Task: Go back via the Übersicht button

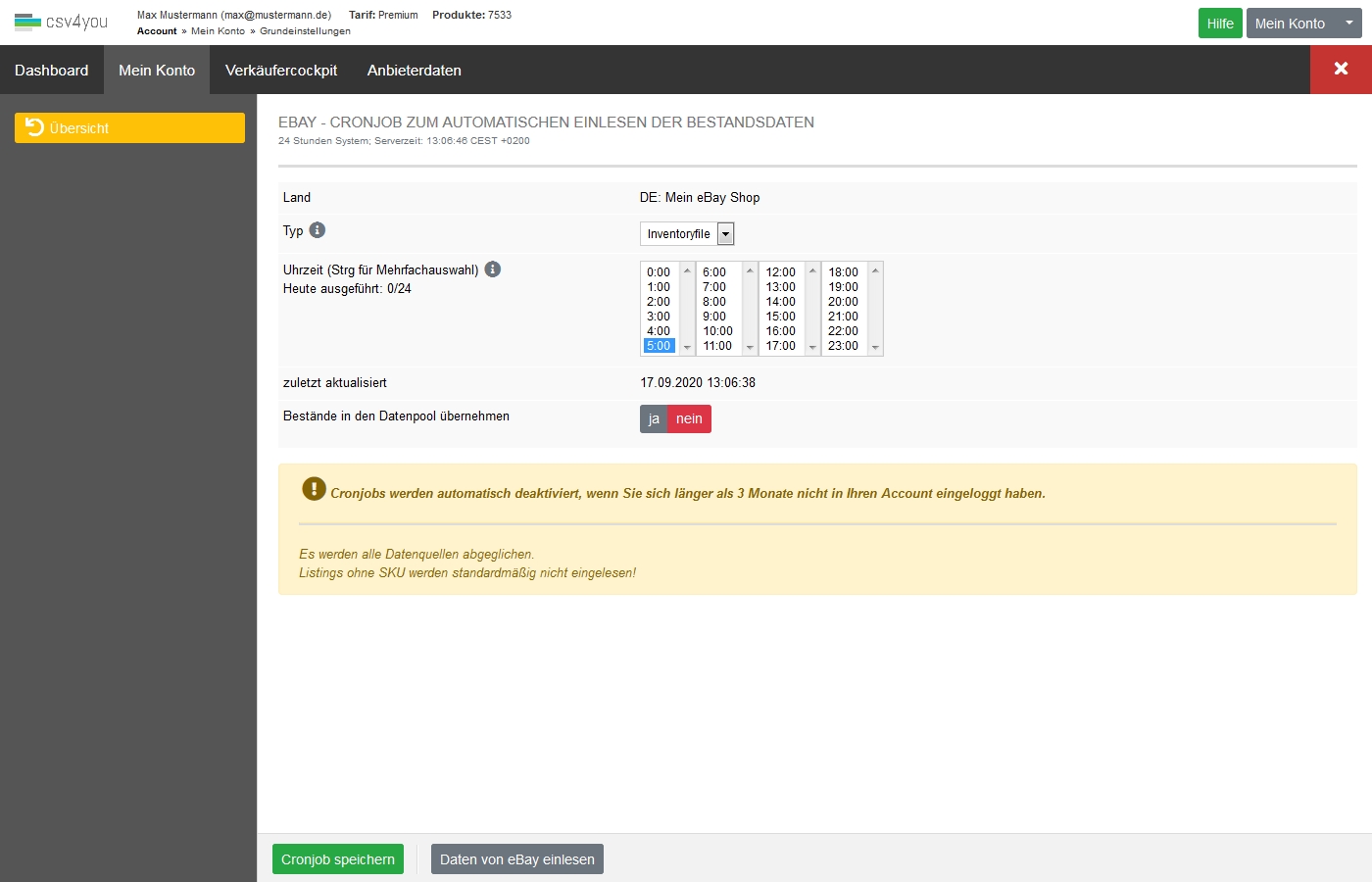Action: tap(129, 128)
